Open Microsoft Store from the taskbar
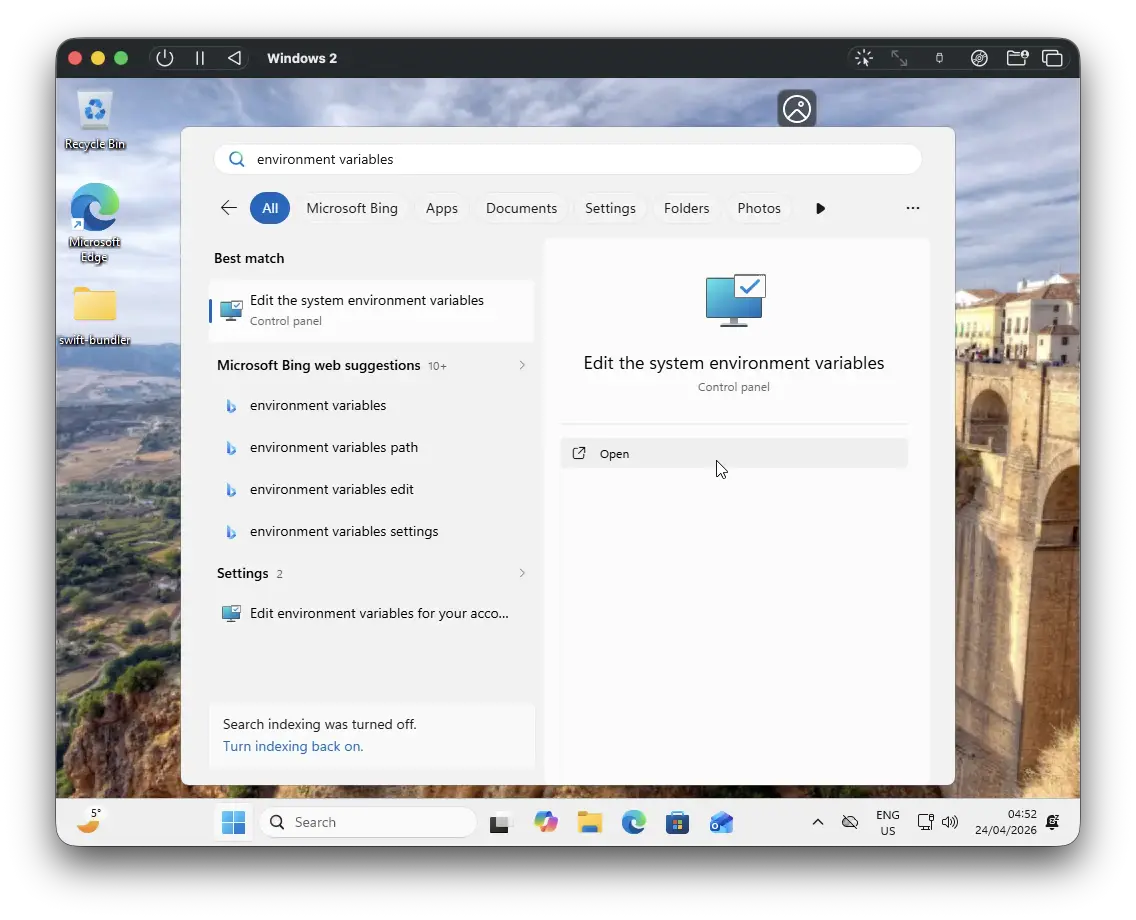Viewport: 1136px width, 920px height. coord(677,822)
